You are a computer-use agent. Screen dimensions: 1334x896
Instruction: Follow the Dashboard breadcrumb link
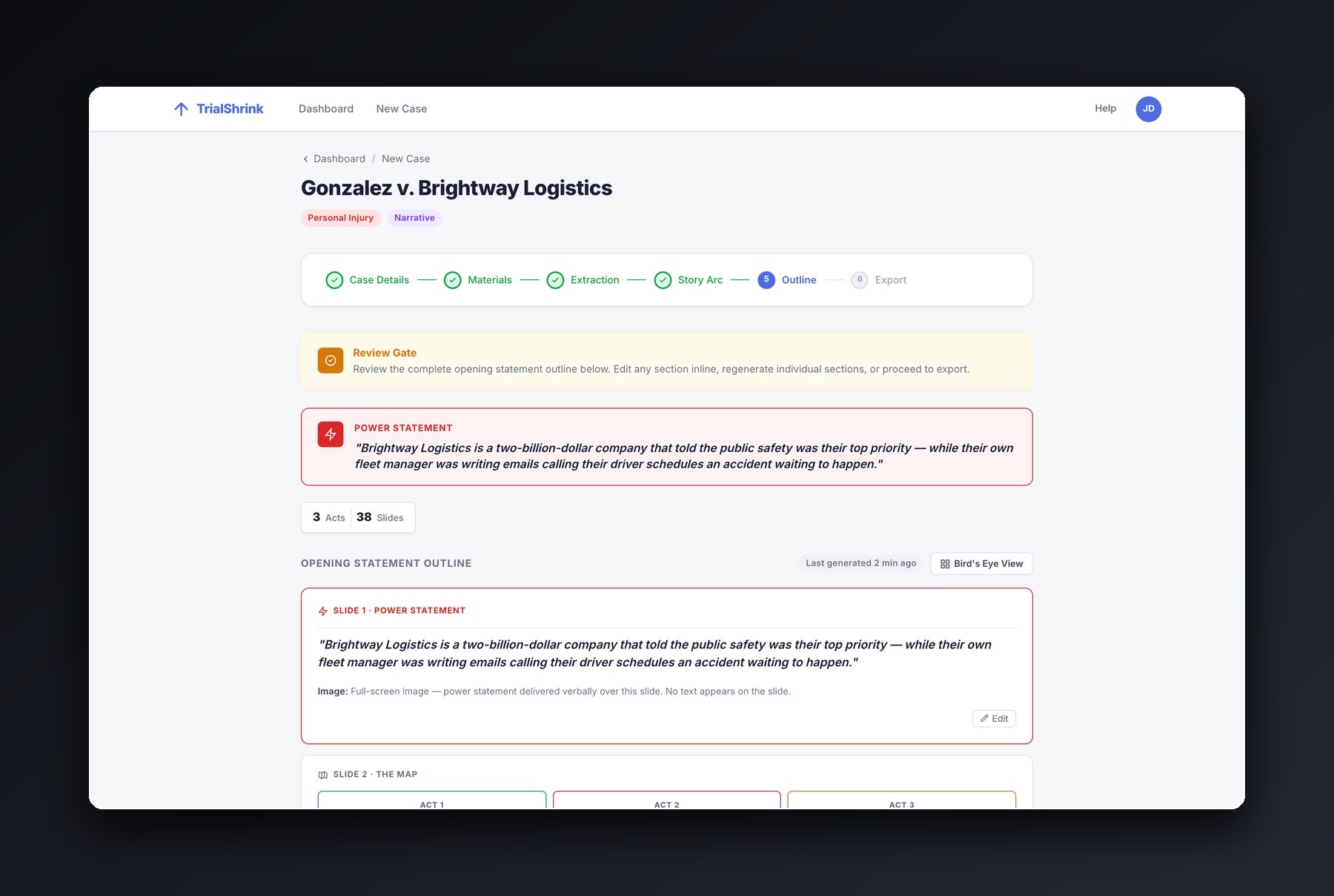[x=339, y=159]
